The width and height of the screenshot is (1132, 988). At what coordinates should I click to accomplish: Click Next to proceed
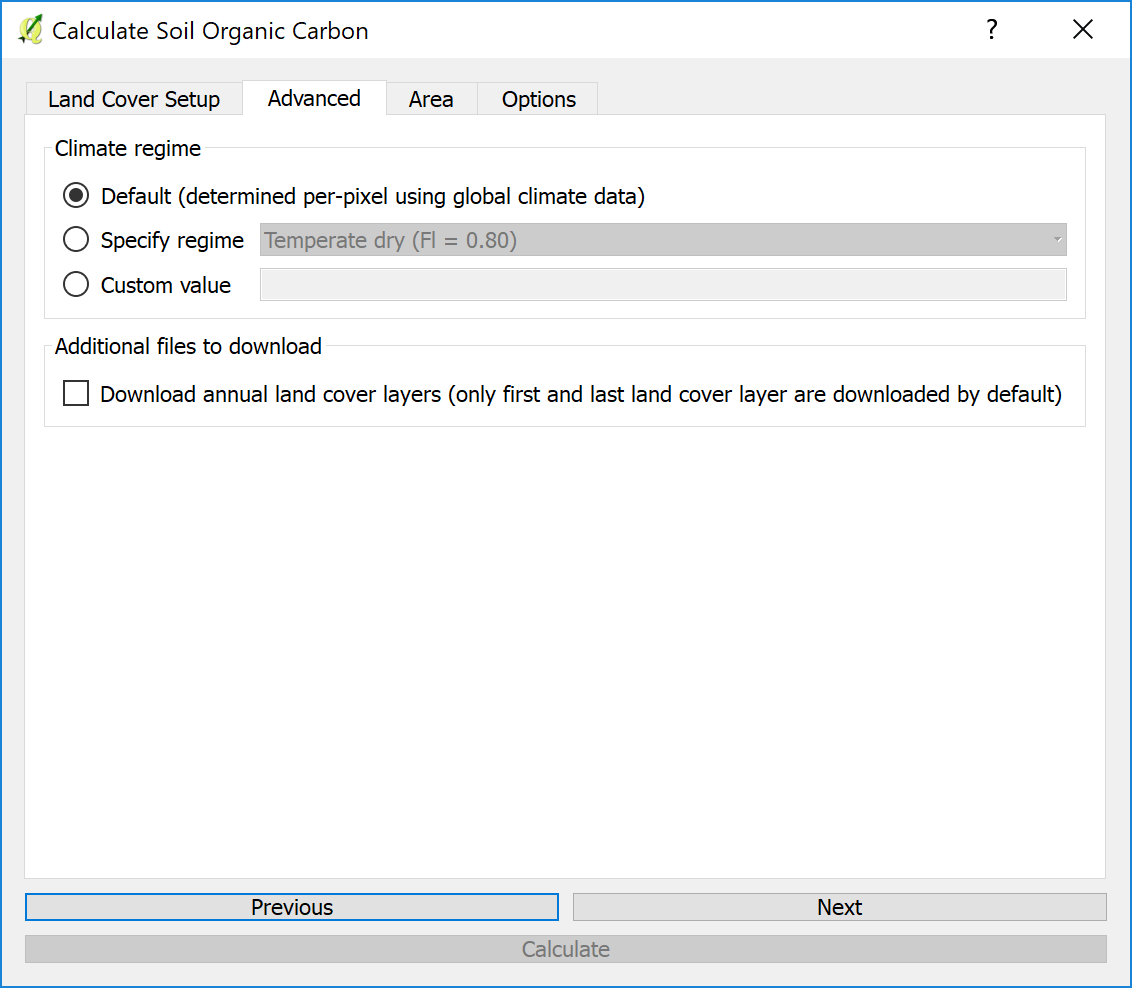coord(839,907)
